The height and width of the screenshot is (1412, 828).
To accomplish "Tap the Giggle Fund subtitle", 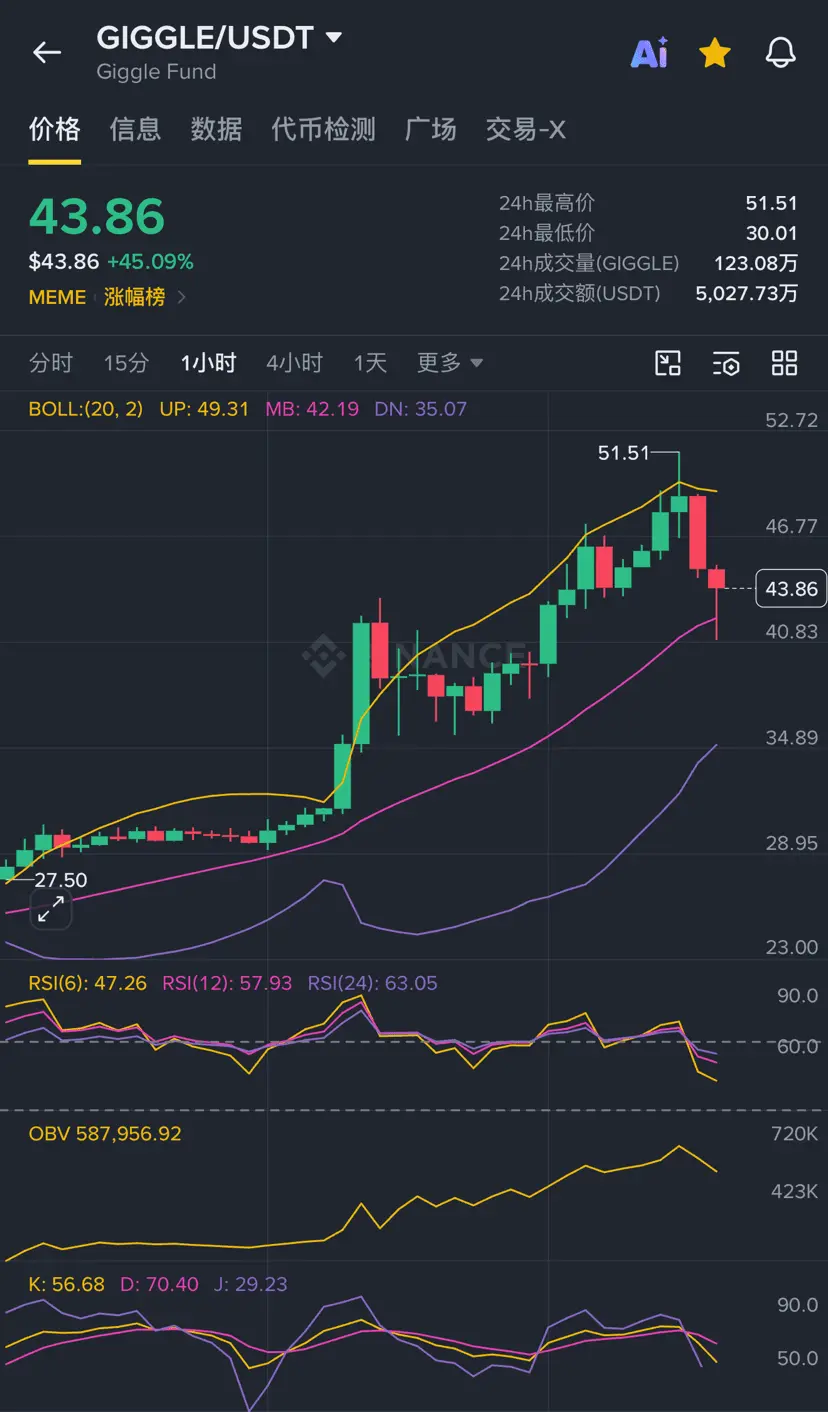I will coord(156,72).
